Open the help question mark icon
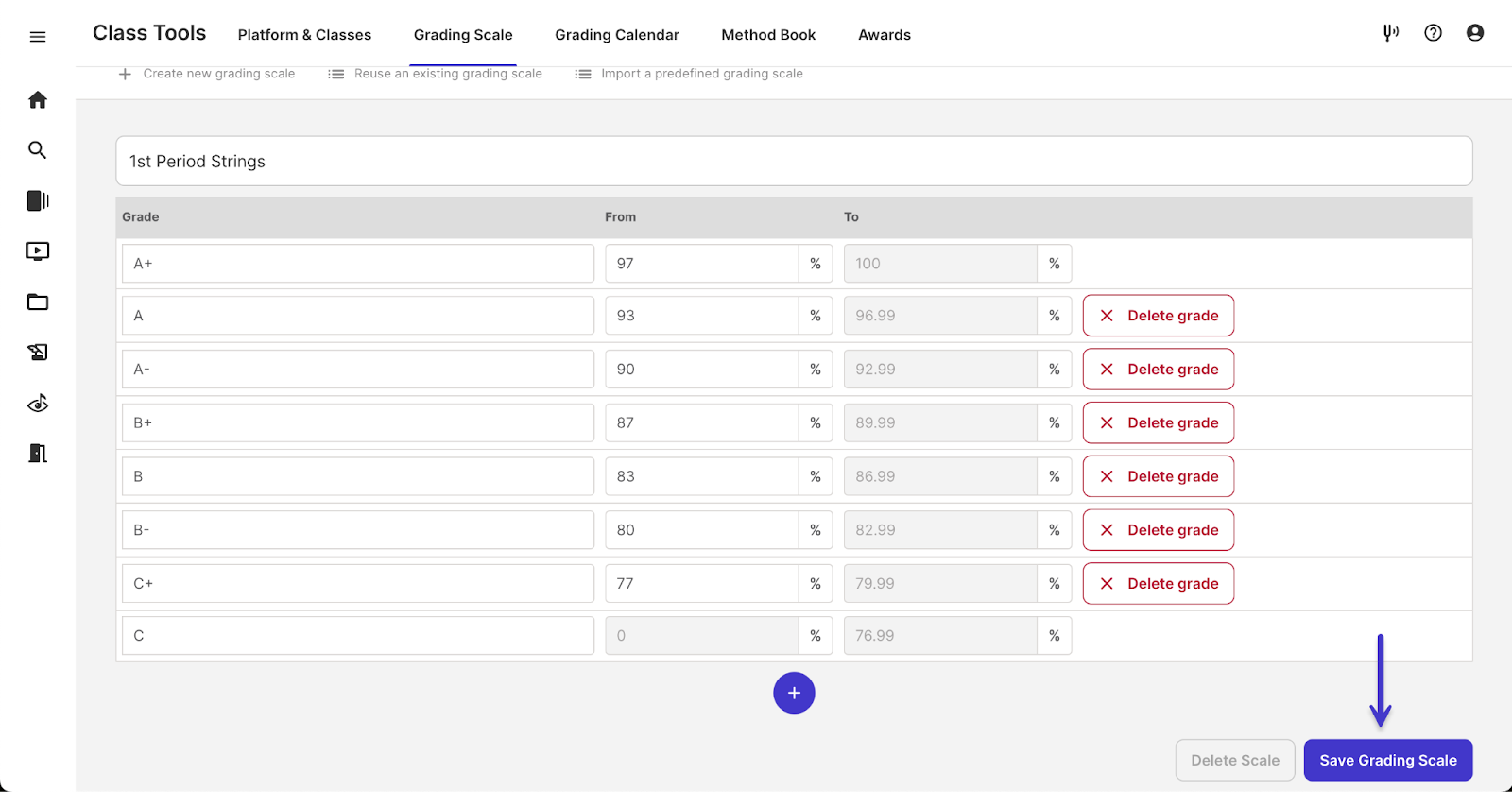 click(x=1434, y=33)
